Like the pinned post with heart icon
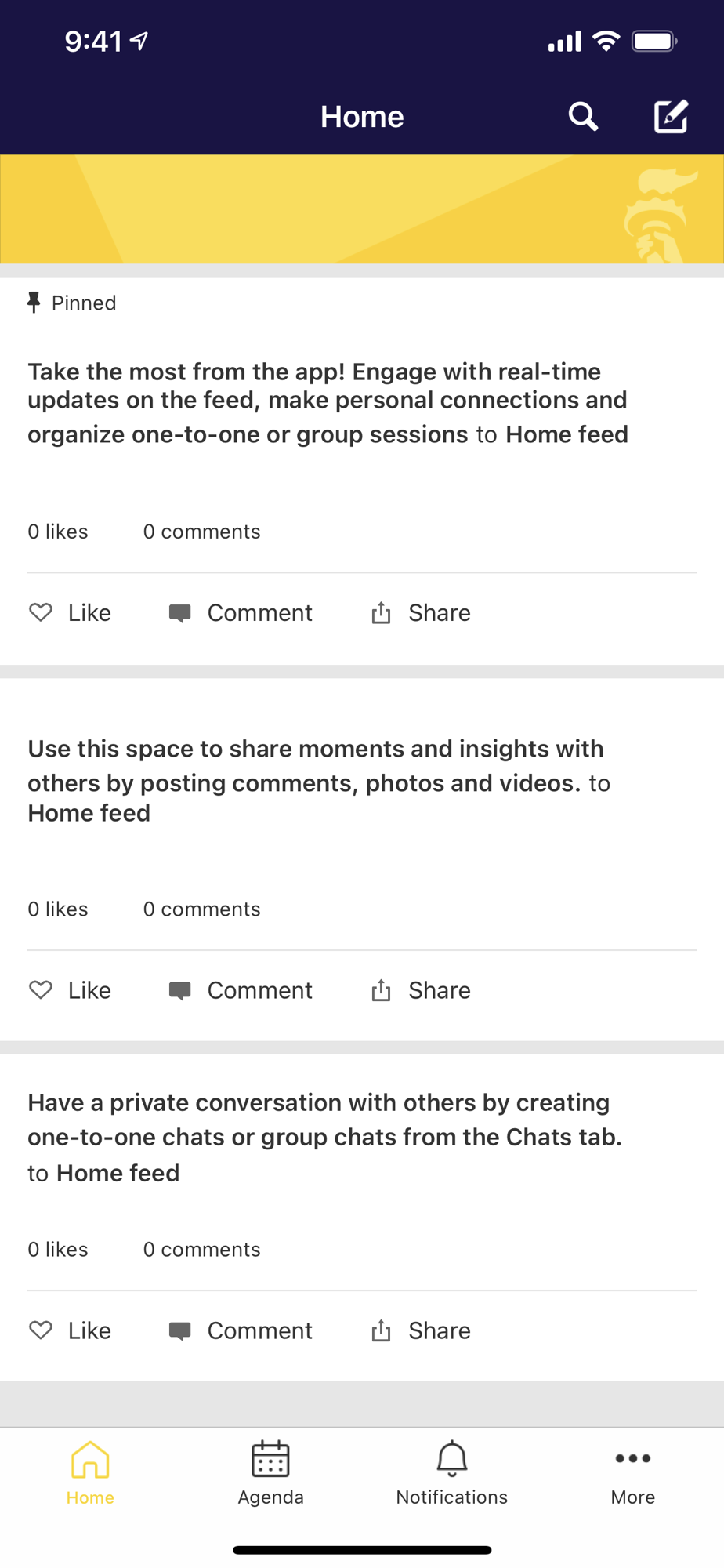The image size is (724, 1568). pyautogui.click(x=41, y=612)
